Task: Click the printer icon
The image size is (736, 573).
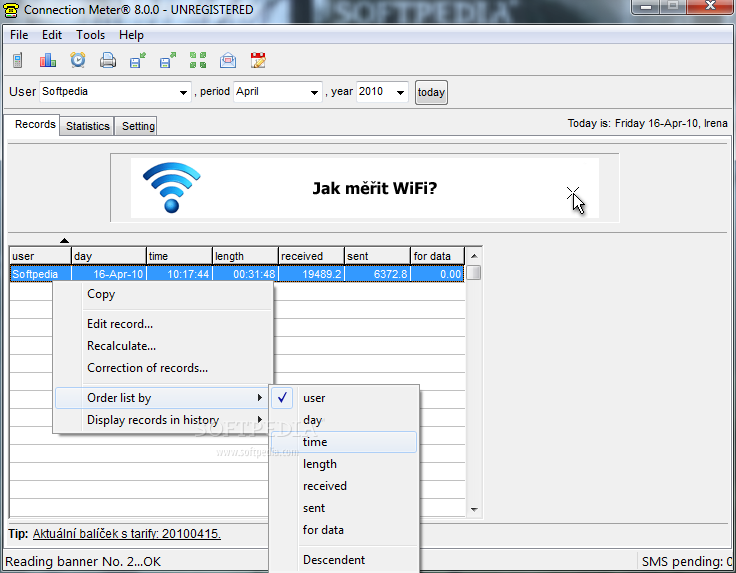Action: tap(108, 60)
